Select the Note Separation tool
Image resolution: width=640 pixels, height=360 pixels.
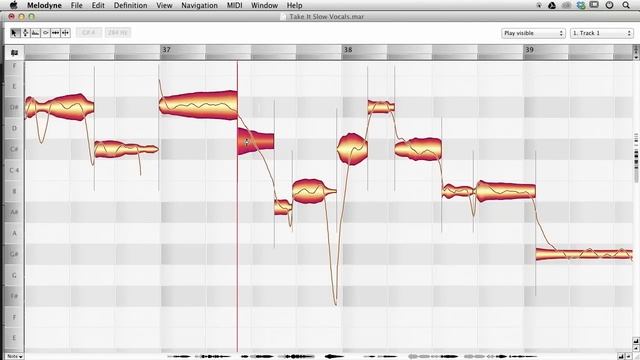click(x=65, y=33)
